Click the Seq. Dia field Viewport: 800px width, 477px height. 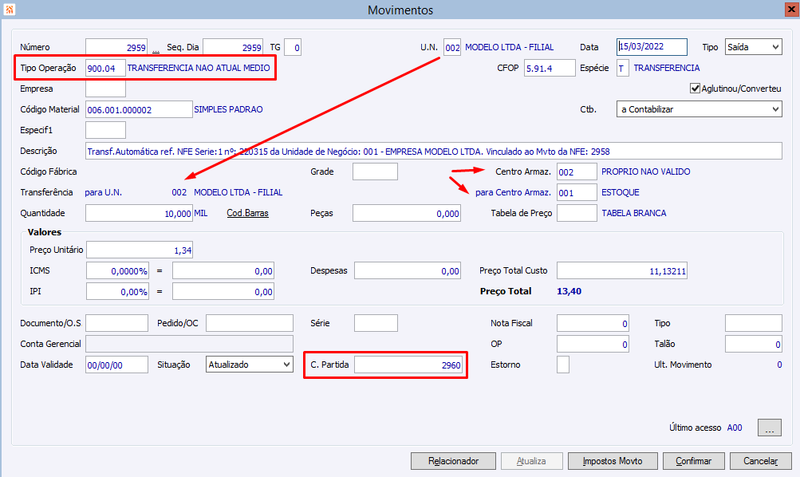[233, 47]
